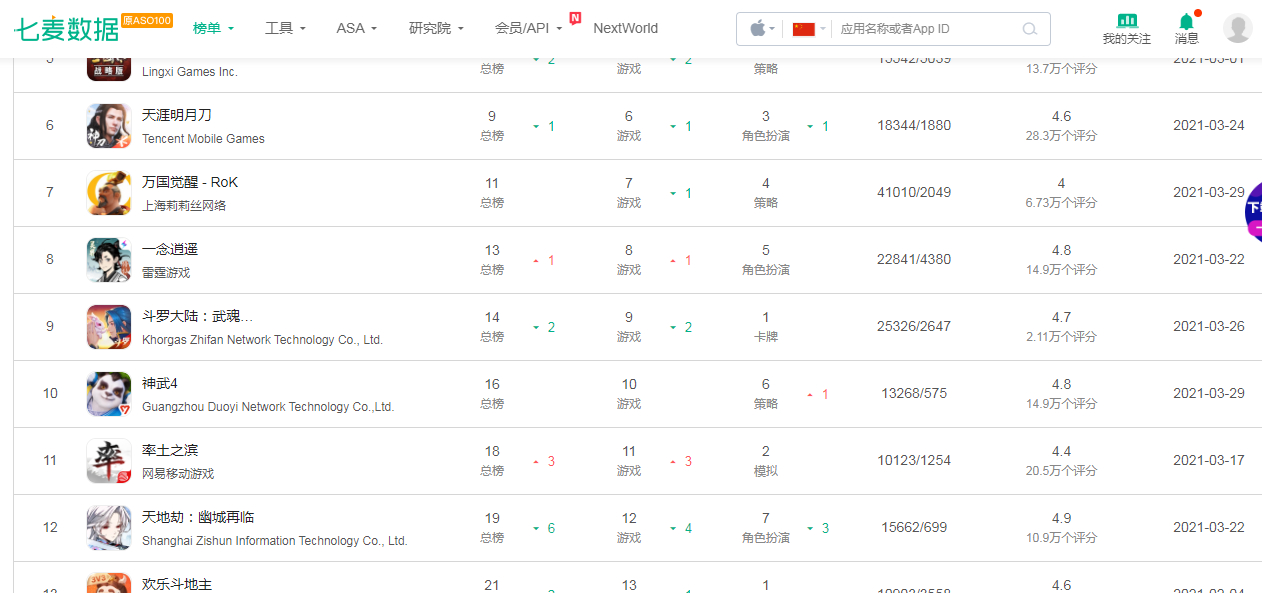Click the N badge beside 会员/API
Viewport: 1262px width, 593px height.
pyautogui.click(x=575, y=17)
